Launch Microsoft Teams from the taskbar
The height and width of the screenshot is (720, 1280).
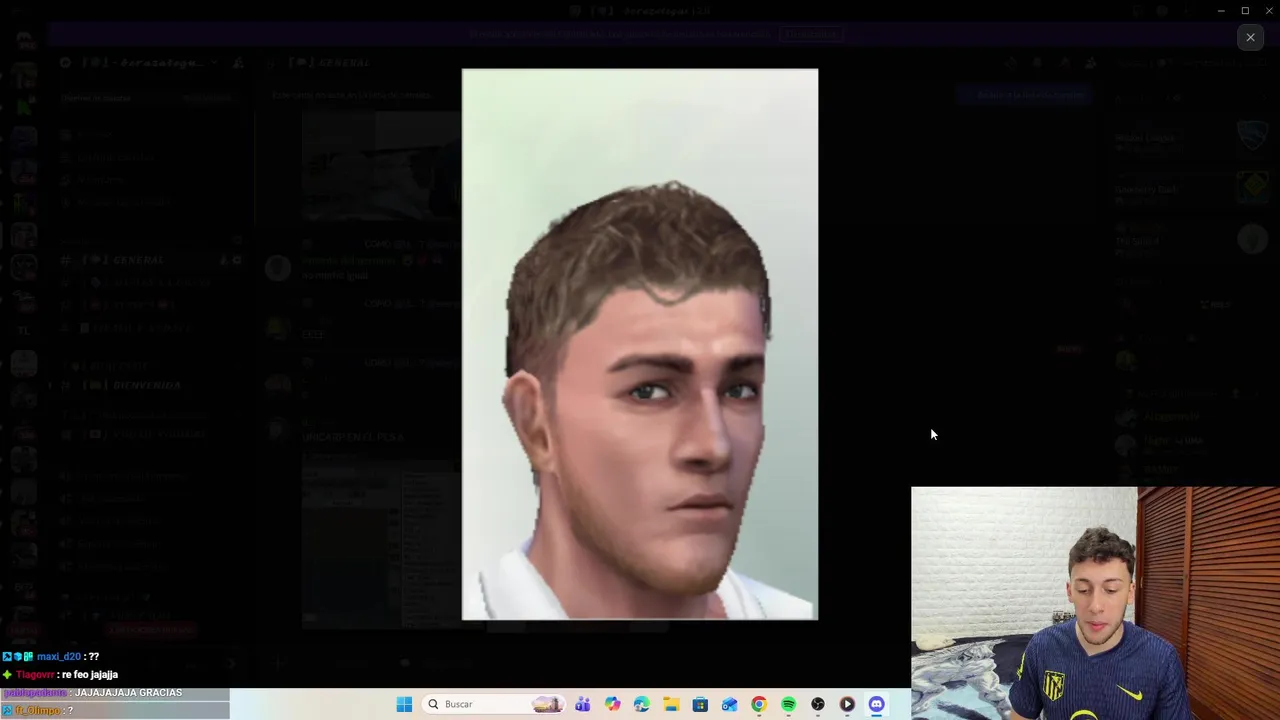583,704
